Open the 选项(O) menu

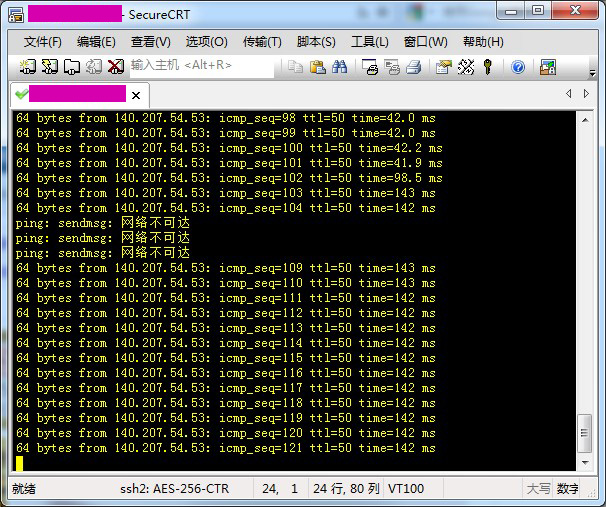coord(206,42)
